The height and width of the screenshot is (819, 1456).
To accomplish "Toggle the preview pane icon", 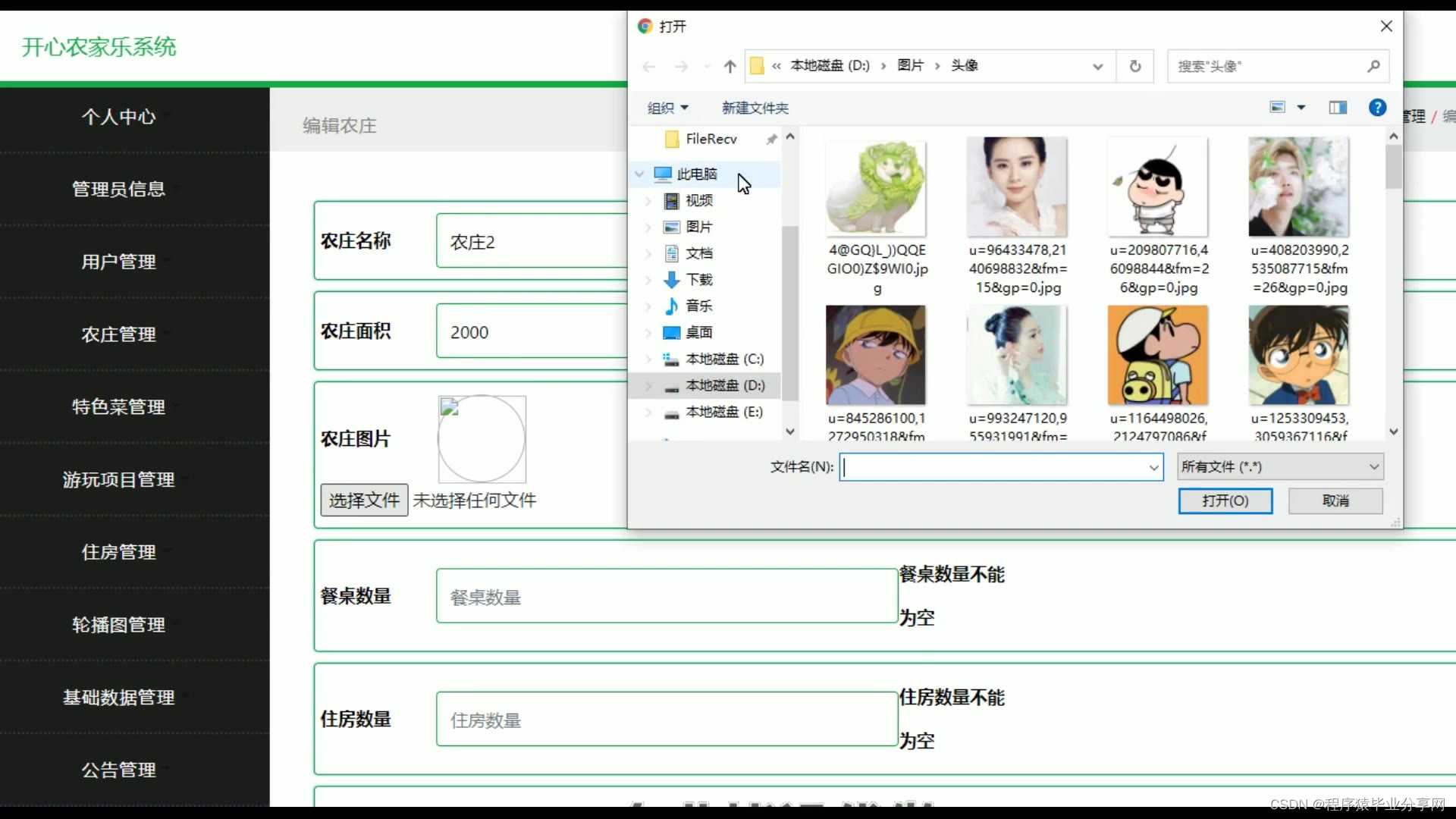I will coord(1338,108).
